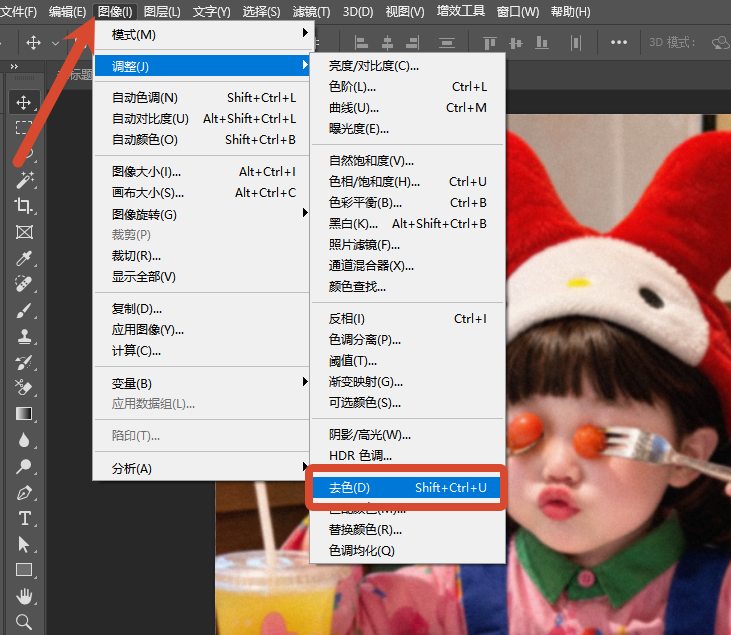Expand the 变量(B) submenu
Image resolution: width=731 pixels, height=635 pixels.
tap(201, 383)
